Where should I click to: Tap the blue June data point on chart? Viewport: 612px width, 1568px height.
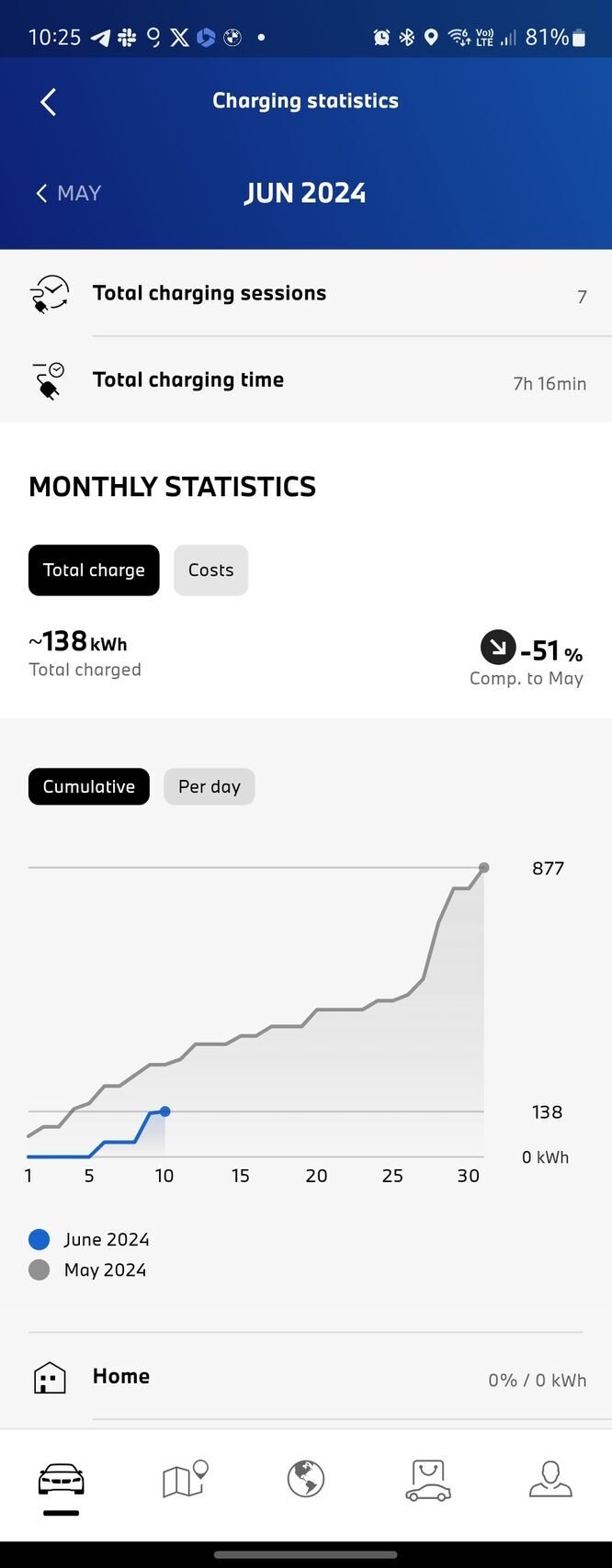pyautogui.click(x=164, y=1111)
